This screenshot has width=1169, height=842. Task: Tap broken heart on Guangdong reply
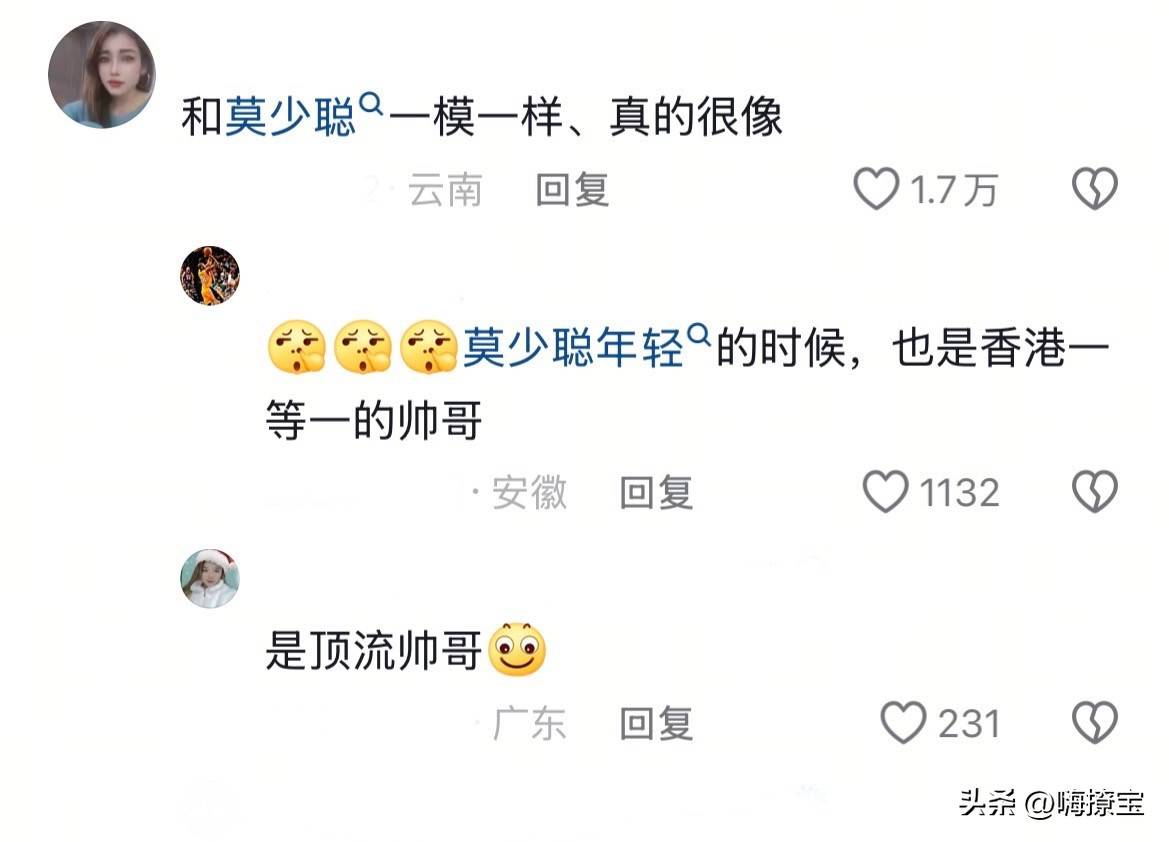pyautogui.click(x=1094, y=722)
